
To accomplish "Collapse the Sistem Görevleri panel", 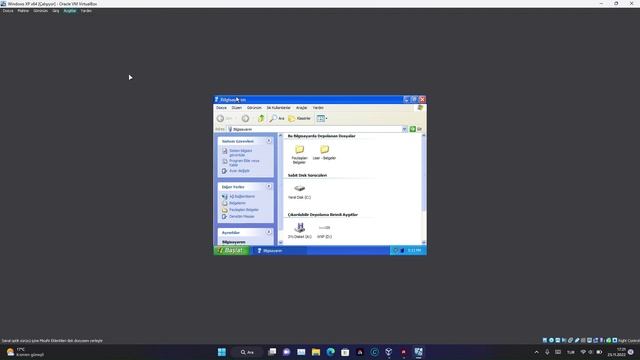I will point(269,141).
